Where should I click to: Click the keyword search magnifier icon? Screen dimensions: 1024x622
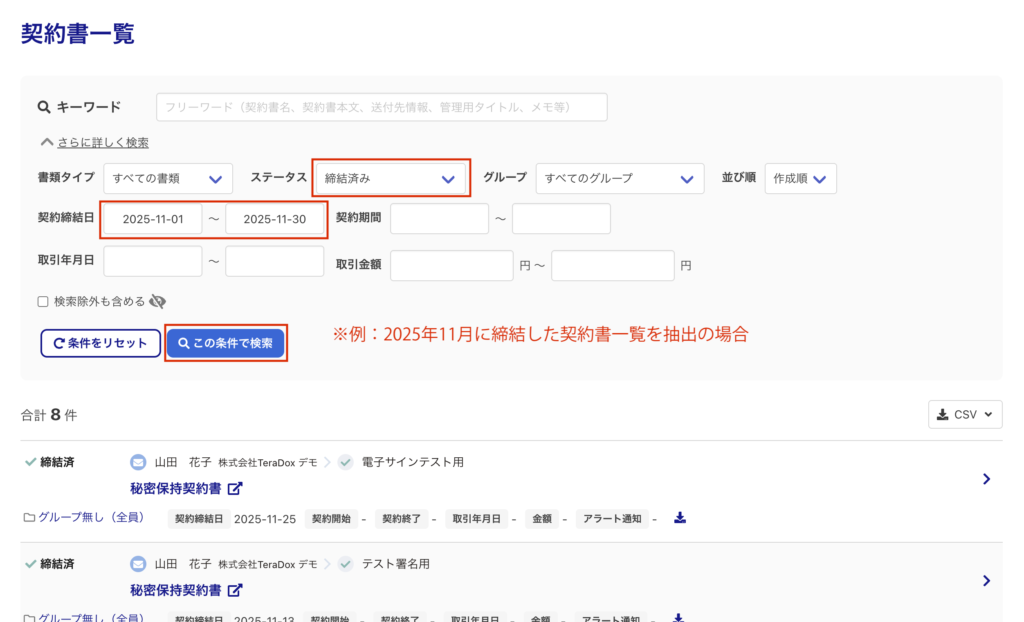(x=44, y=108)
